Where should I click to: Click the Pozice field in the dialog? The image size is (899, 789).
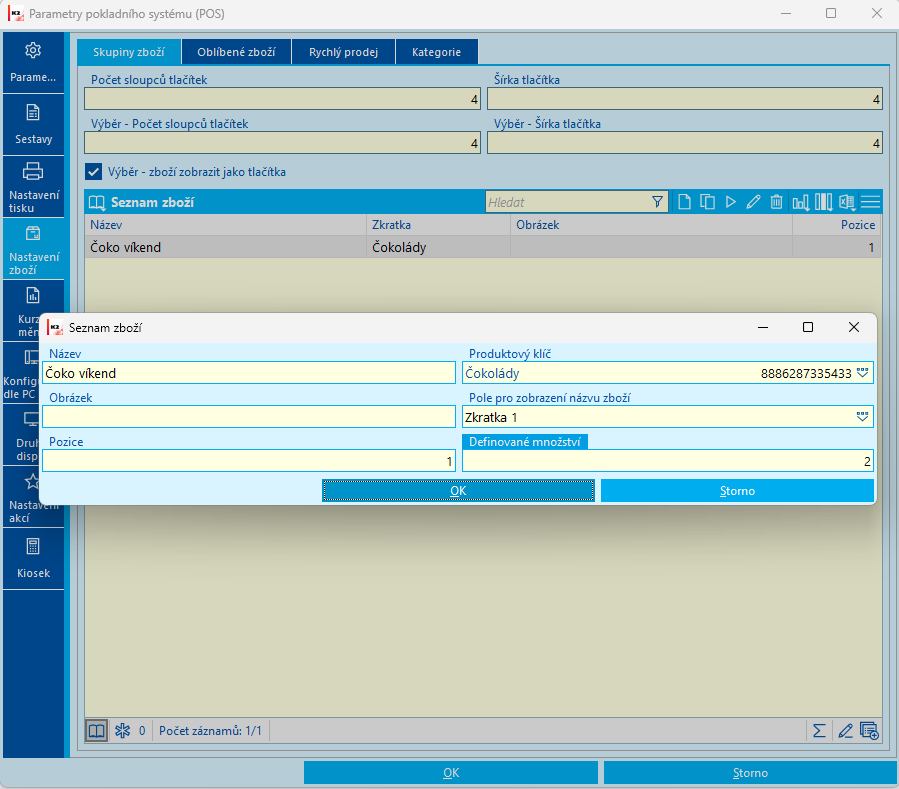pyautogui.click(x=249, y=461)
